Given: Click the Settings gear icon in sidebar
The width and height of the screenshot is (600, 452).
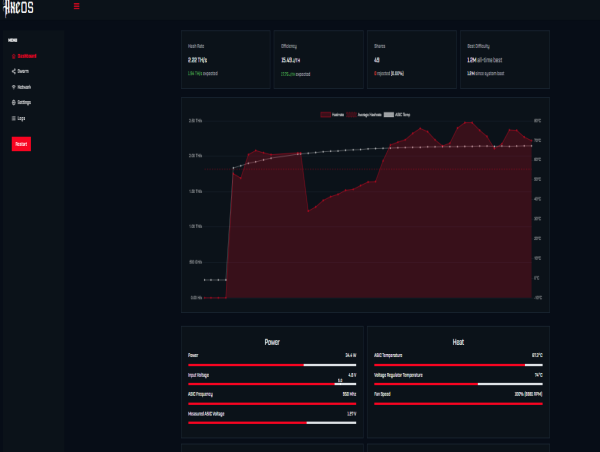Looking at the screenshot, I should (13, 102).
